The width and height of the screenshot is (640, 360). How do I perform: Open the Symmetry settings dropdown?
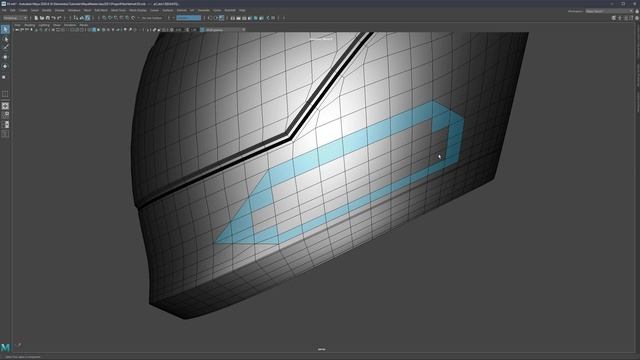(189, 18)
